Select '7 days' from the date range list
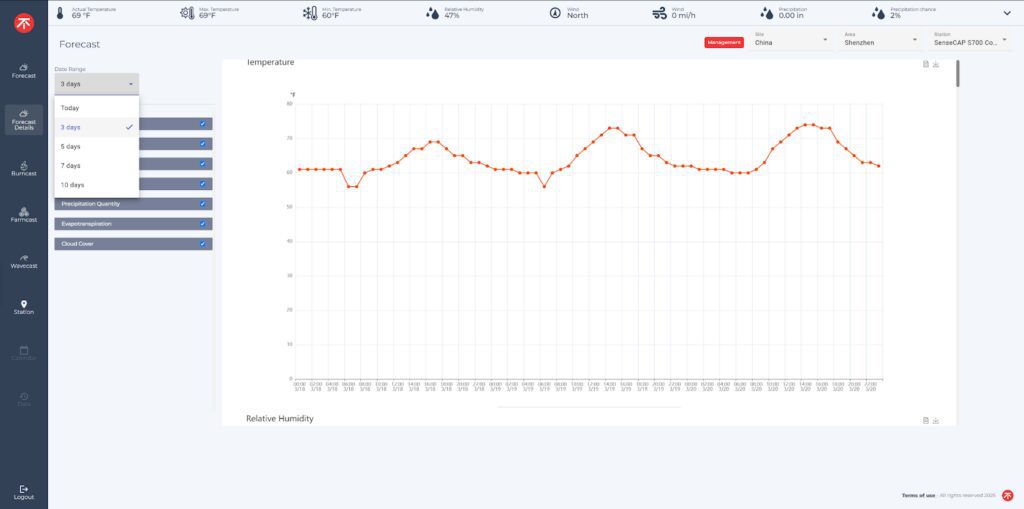Image resolution: width=1024 pixels, height=509 pixels. [x=71, y=166]
